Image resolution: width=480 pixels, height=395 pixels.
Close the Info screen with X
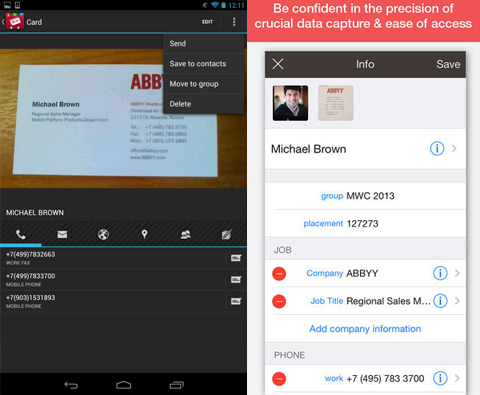coord(278,64)
